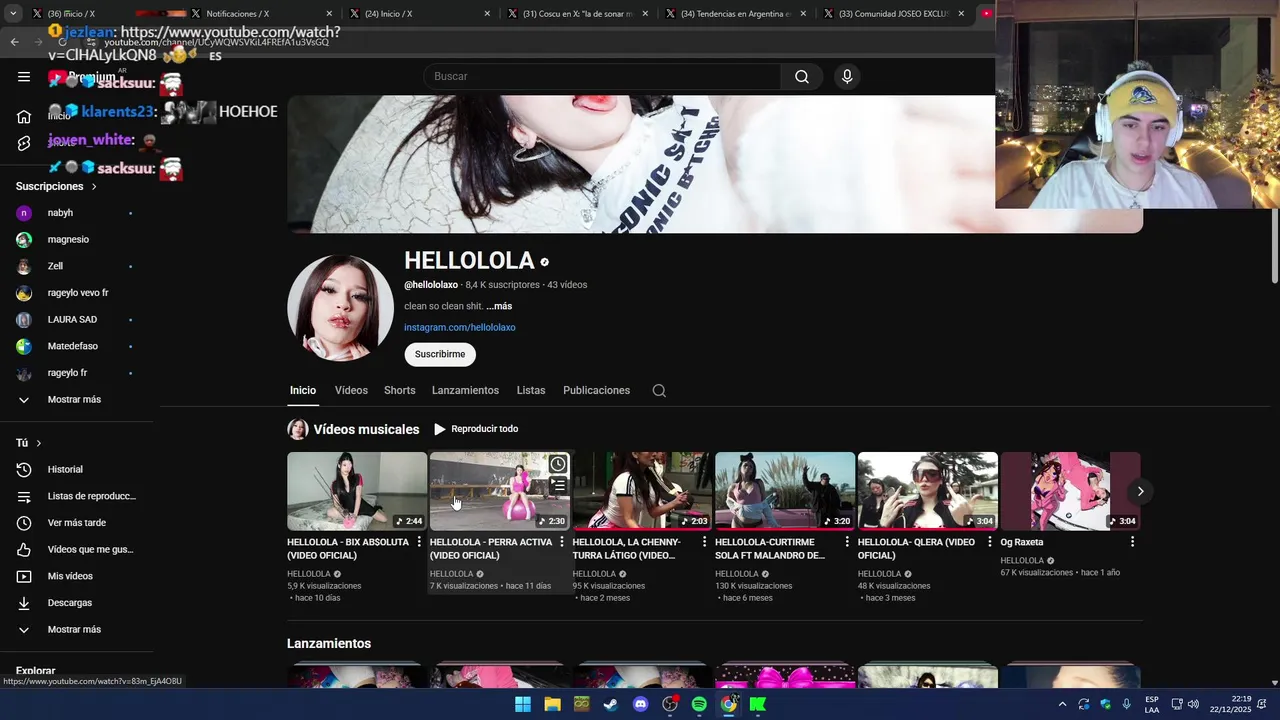The image size is (1280, 720).
Task: Open QLERA video thumbnail
Action: (928, 491)
